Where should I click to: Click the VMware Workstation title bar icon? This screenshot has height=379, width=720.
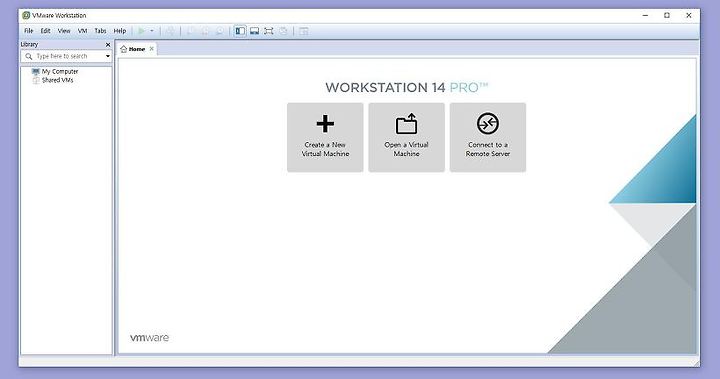click(26, 16)
